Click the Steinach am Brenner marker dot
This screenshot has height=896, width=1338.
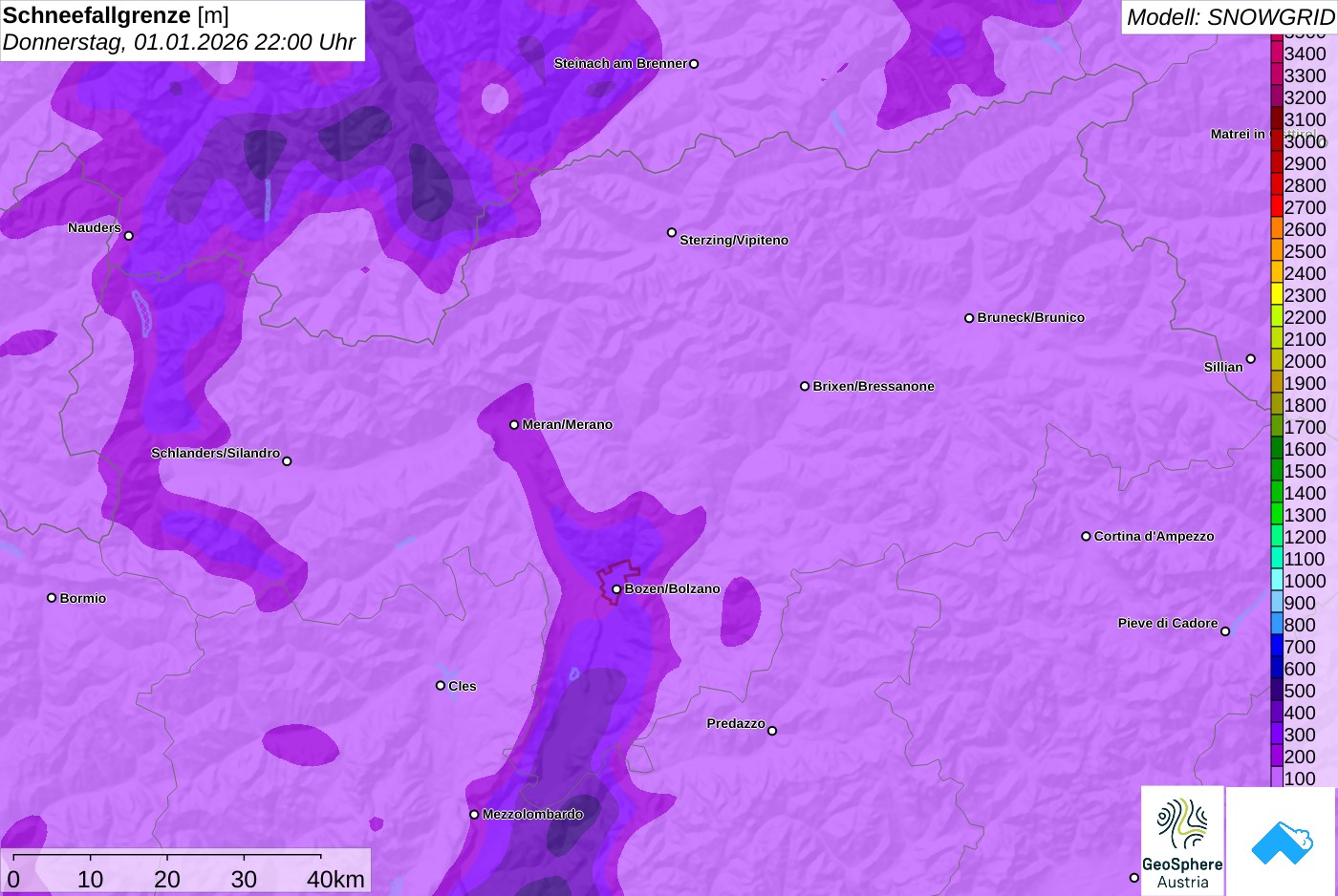(x=694, y=64)
